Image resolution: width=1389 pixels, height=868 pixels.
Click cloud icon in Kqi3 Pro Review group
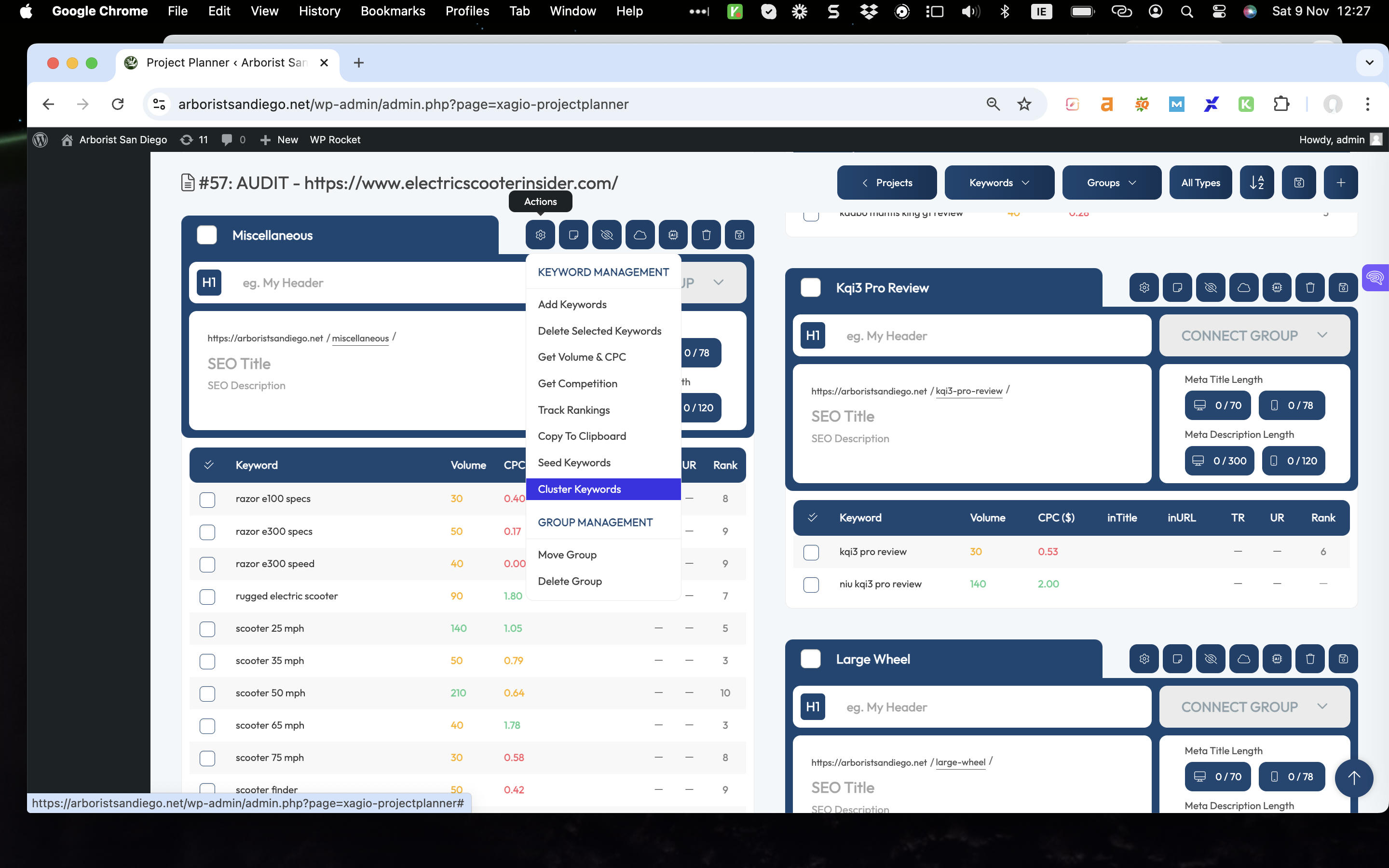point(1244,287)
